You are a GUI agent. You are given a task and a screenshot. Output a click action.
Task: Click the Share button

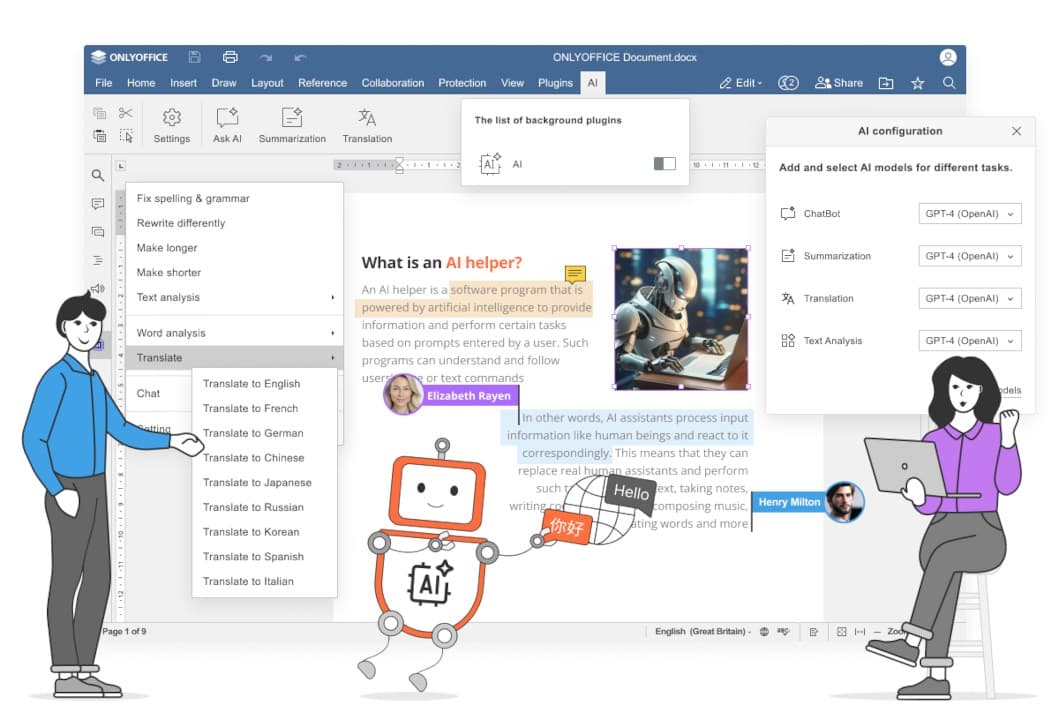click(x=839, y=83)
